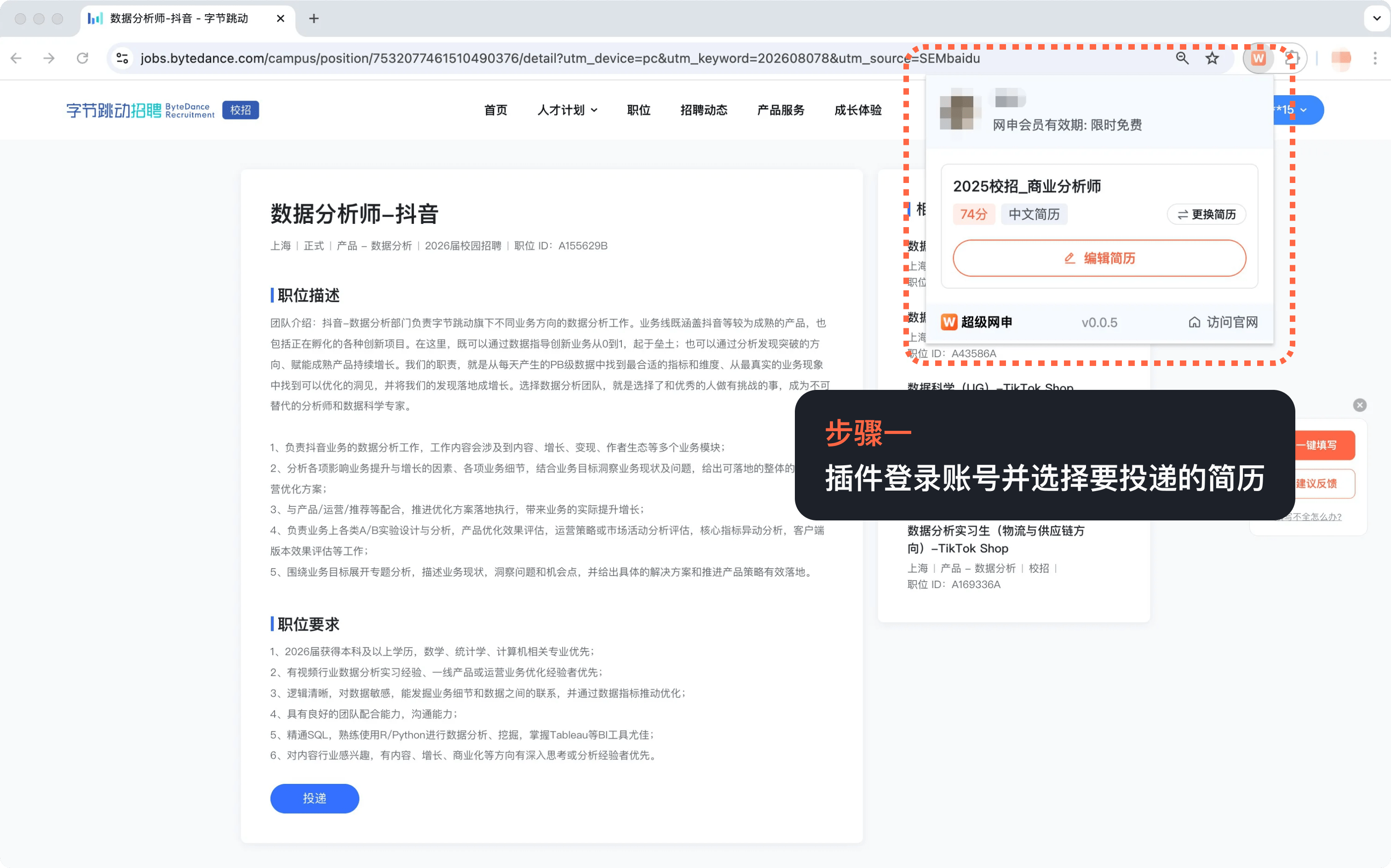Screen dimensions: 1391x868
Task: Open the tab search chevron
Action: [1377, 18]
